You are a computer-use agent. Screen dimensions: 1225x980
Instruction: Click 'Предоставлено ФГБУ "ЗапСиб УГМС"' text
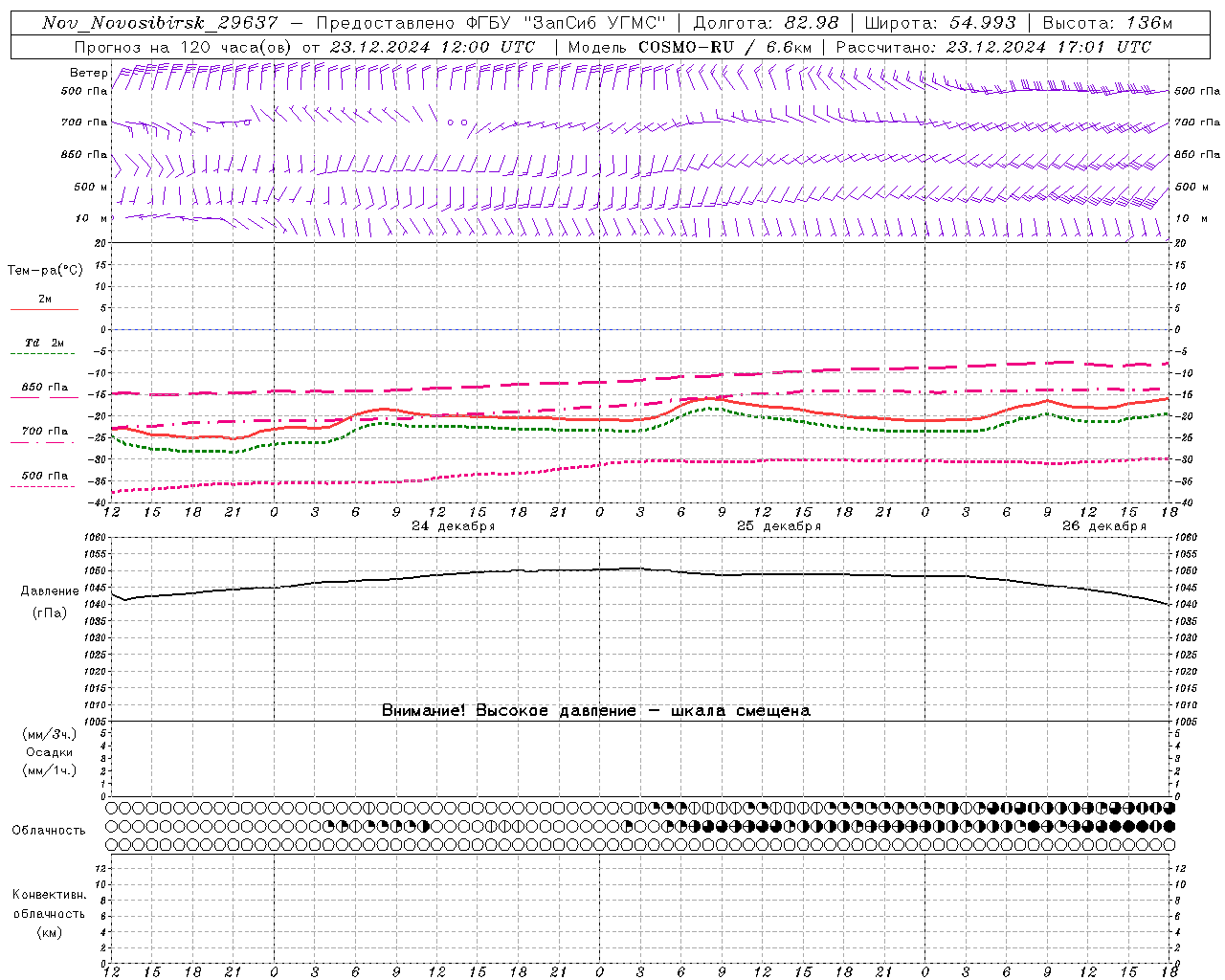point(490,23)
